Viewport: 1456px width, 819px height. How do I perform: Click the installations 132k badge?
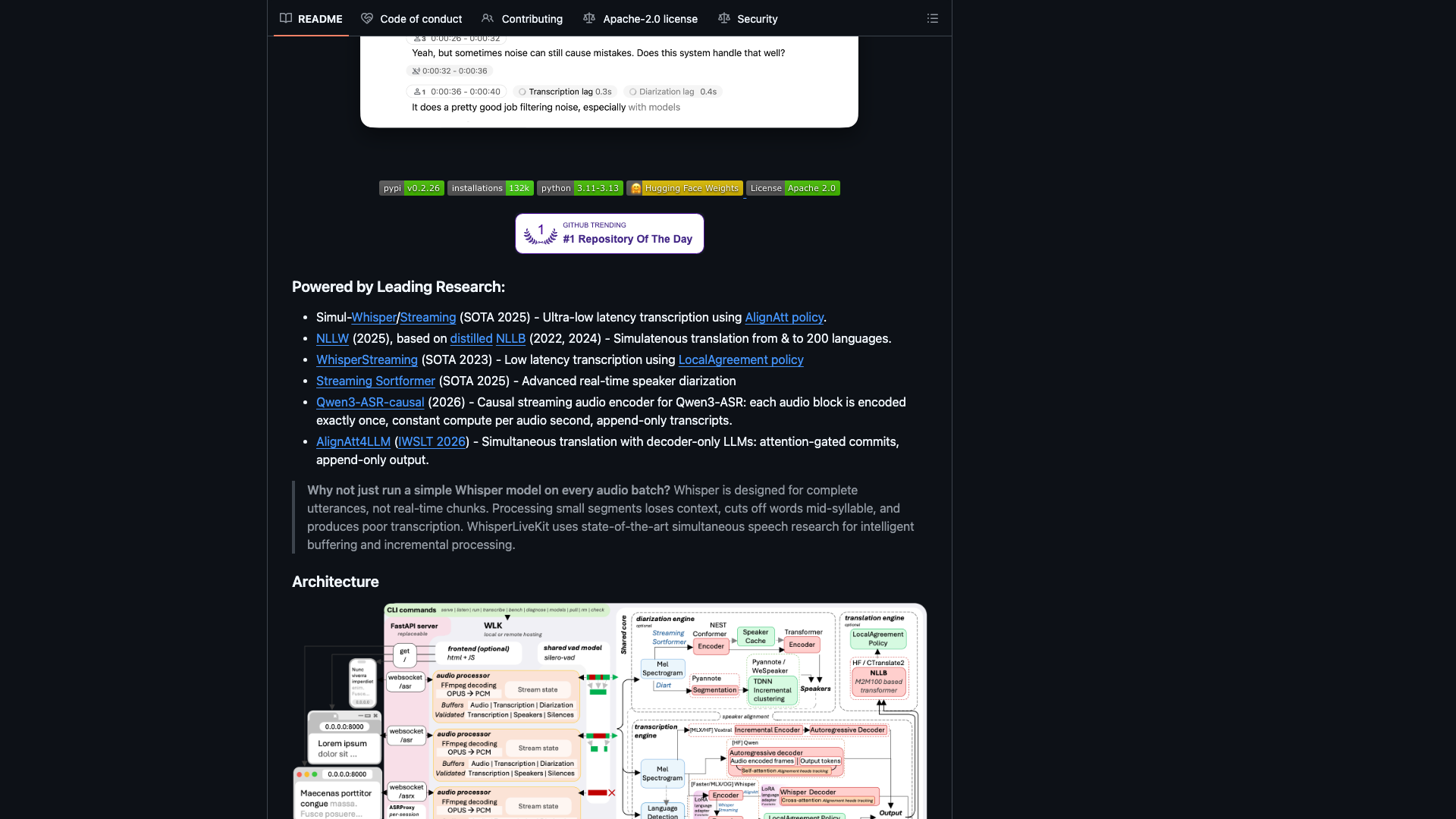pyautogui.click(x=491, y=188)
